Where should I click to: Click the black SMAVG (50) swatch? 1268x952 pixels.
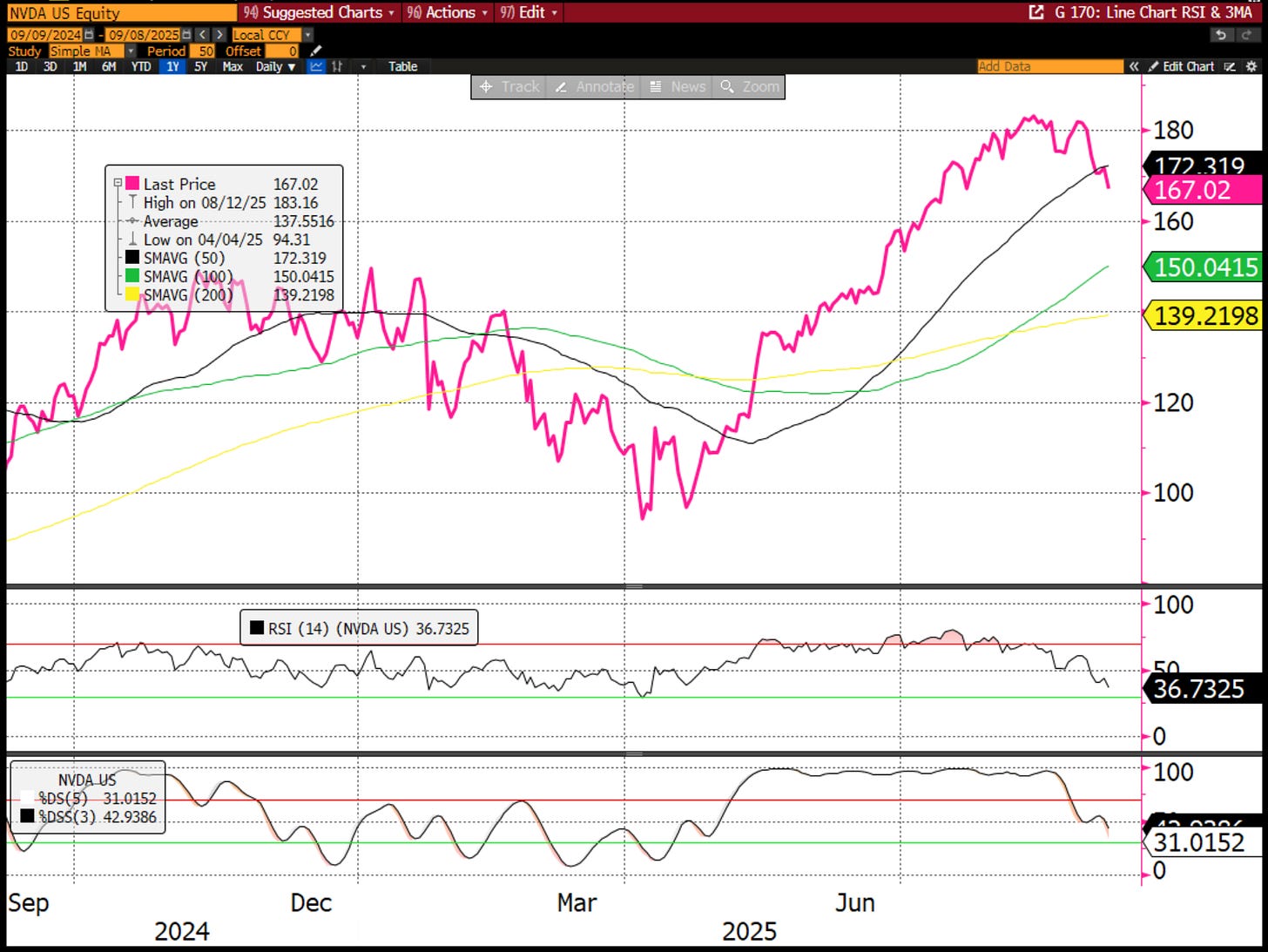click(132, 257)
